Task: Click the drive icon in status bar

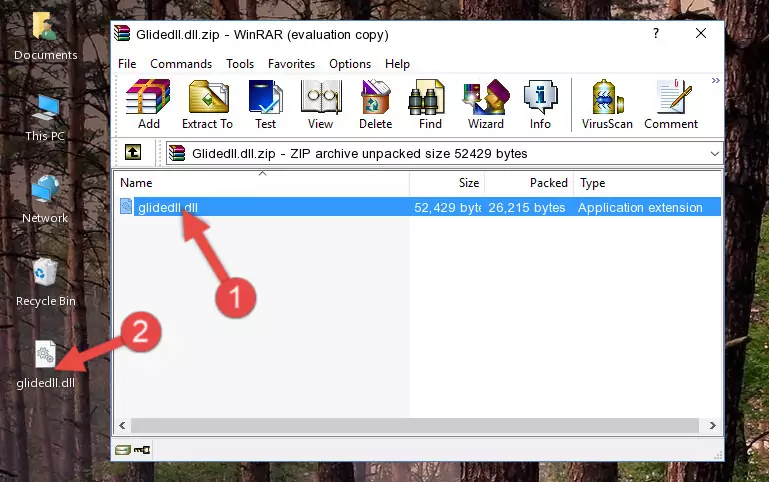Action: pos(123,450)
